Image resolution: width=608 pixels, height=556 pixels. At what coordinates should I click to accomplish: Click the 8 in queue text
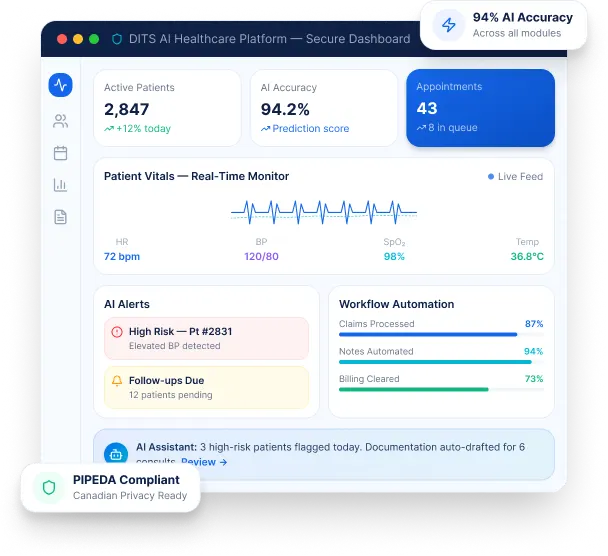(453, 128)
